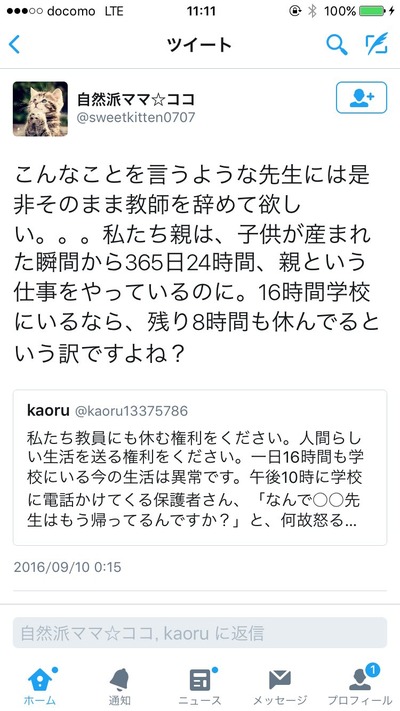The width and height of the screenshot is (400, 711).
Task: Open @sweetkitten0707 profile handle
Action: 136,117
